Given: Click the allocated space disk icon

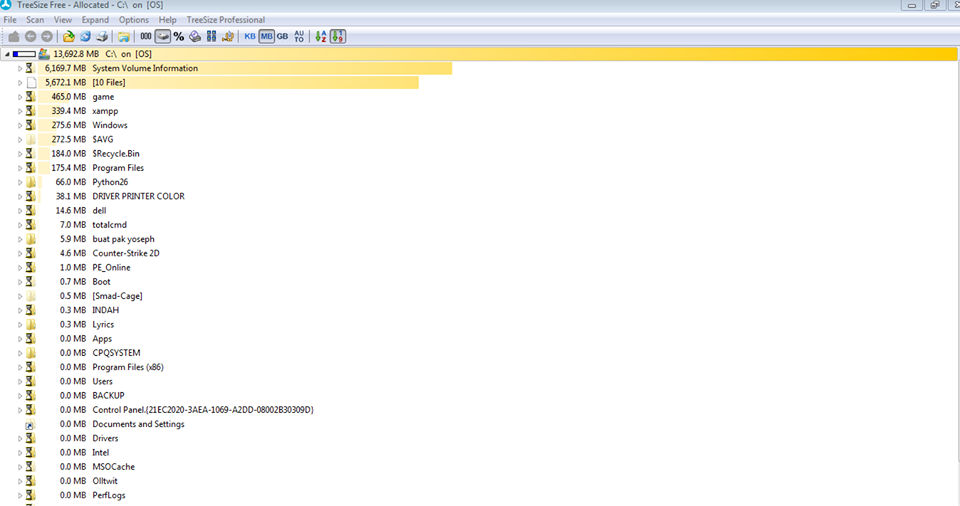Looking at the screenshot, I should coord(162,36).
